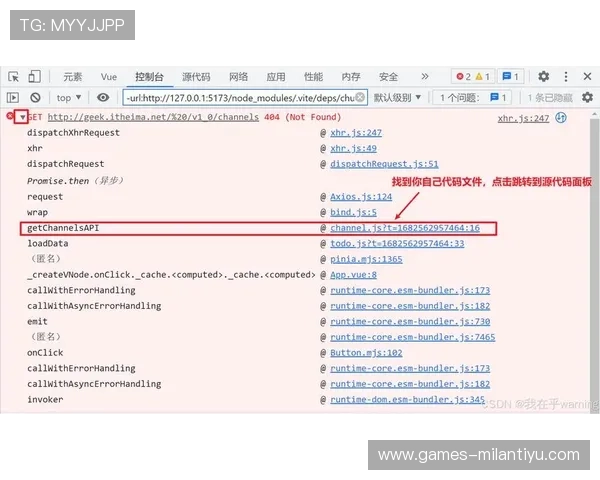Switch to the 源代码 tab
The height and width of the screenshot is (480, 600).
coord(196,77)
